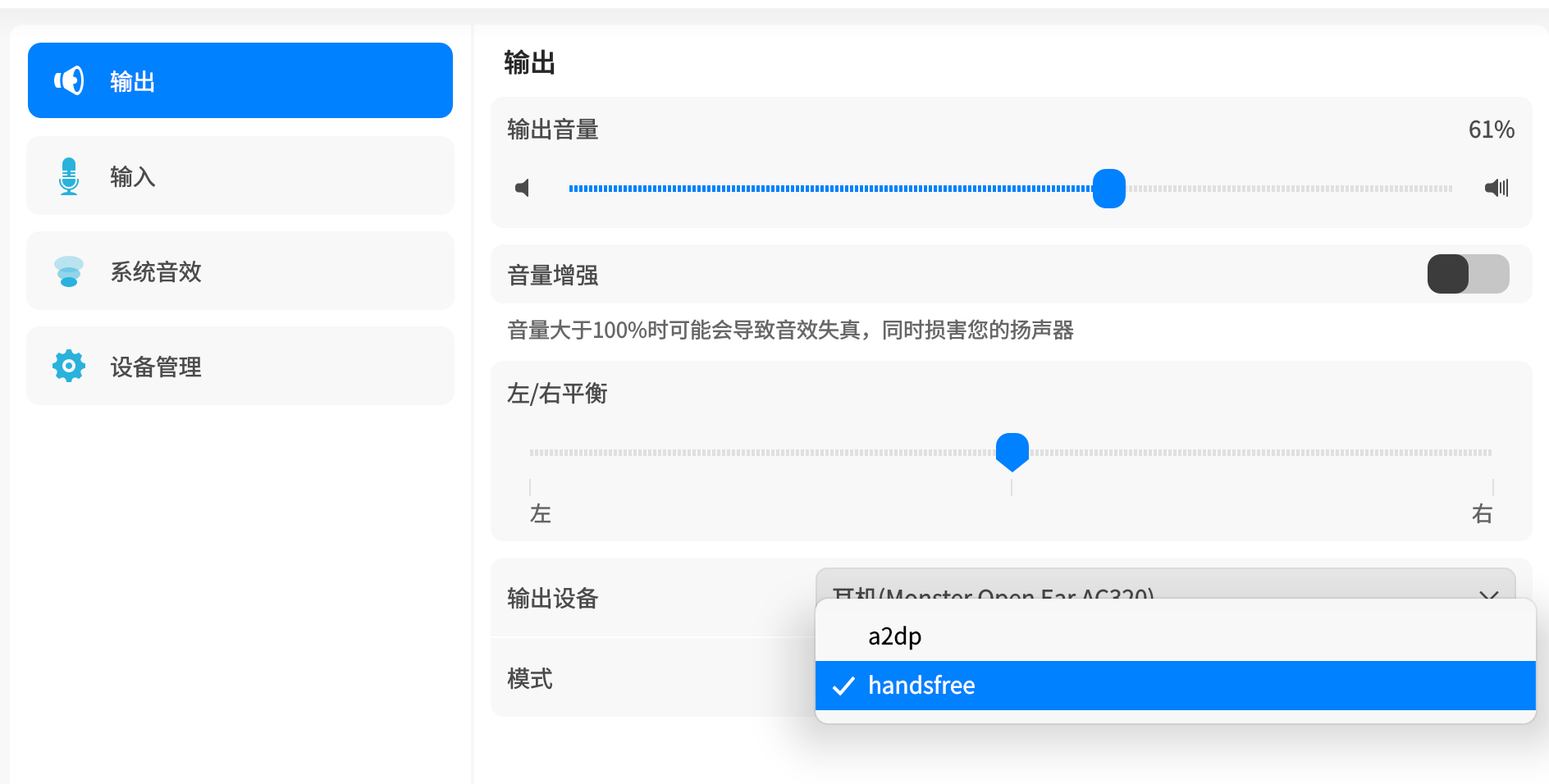
Task: Expand the 输出设备 dropdown
Action: point(1165,585)
